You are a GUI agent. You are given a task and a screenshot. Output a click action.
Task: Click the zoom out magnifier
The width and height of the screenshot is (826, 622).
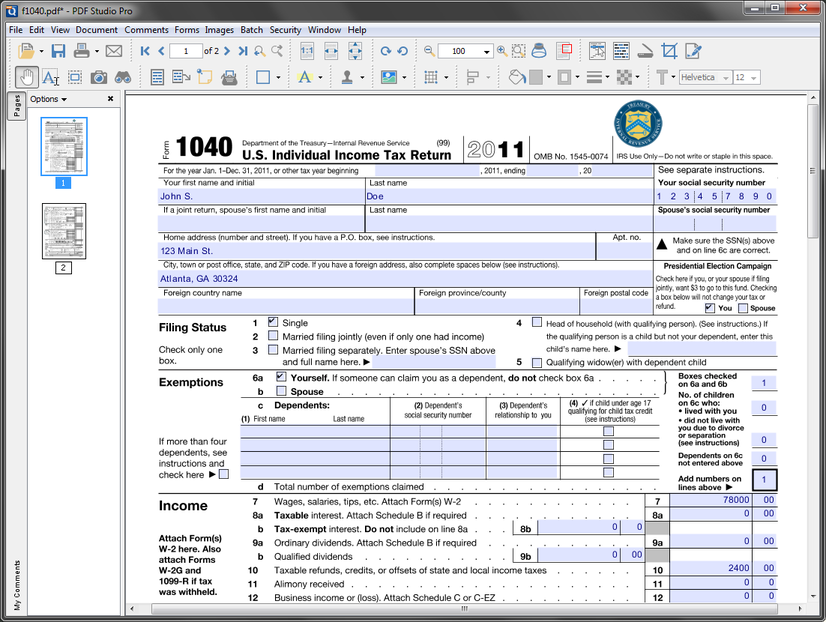click(429, 51)
